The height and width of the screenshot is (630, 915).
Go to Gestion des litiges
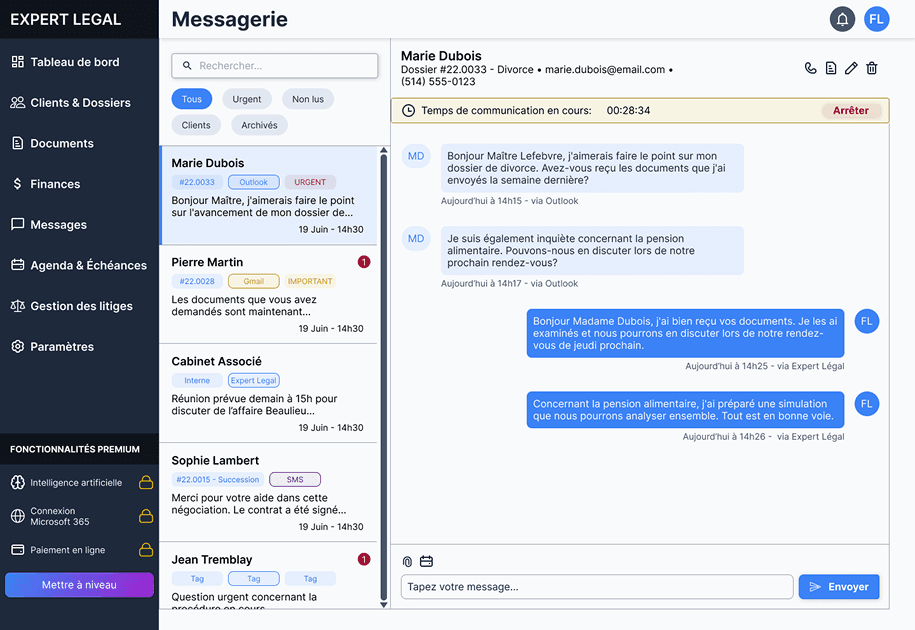pos(79,306)
